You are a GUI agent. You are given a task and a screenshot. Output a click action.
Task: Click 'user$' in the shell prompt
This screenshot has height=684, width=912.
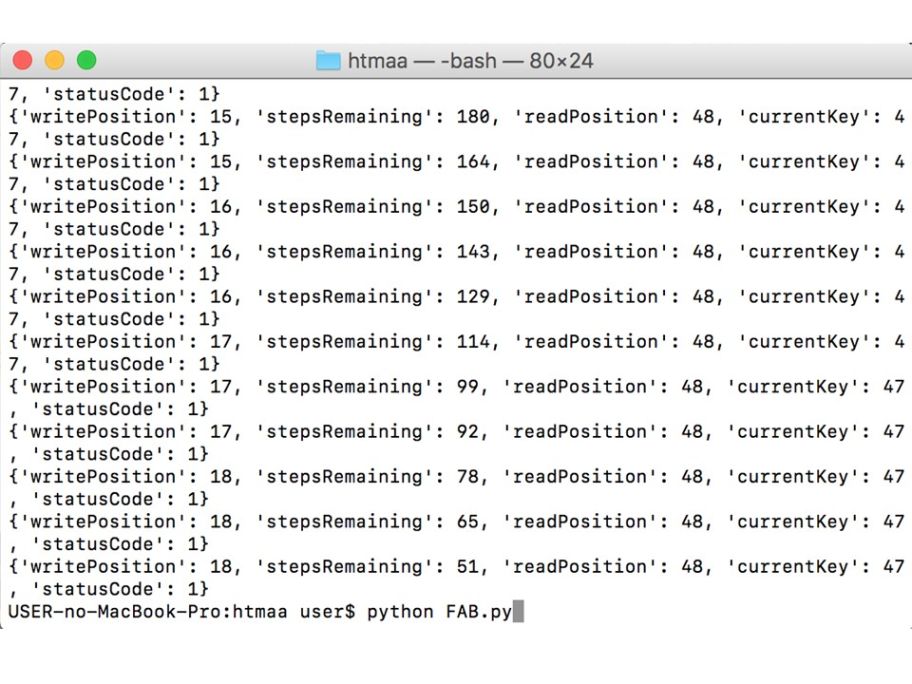(327, 612)
